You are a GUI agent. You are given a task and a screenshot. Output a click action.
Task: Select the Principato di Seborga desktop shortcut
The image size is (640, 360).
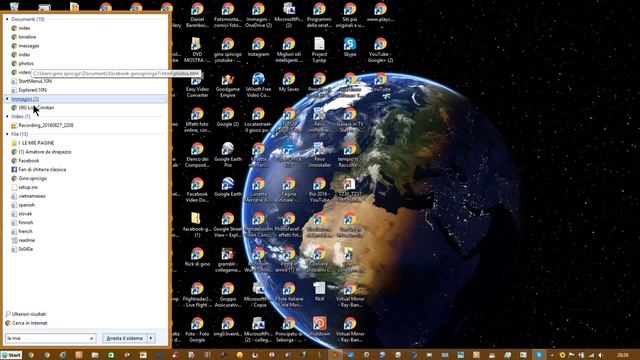[289, 329]
